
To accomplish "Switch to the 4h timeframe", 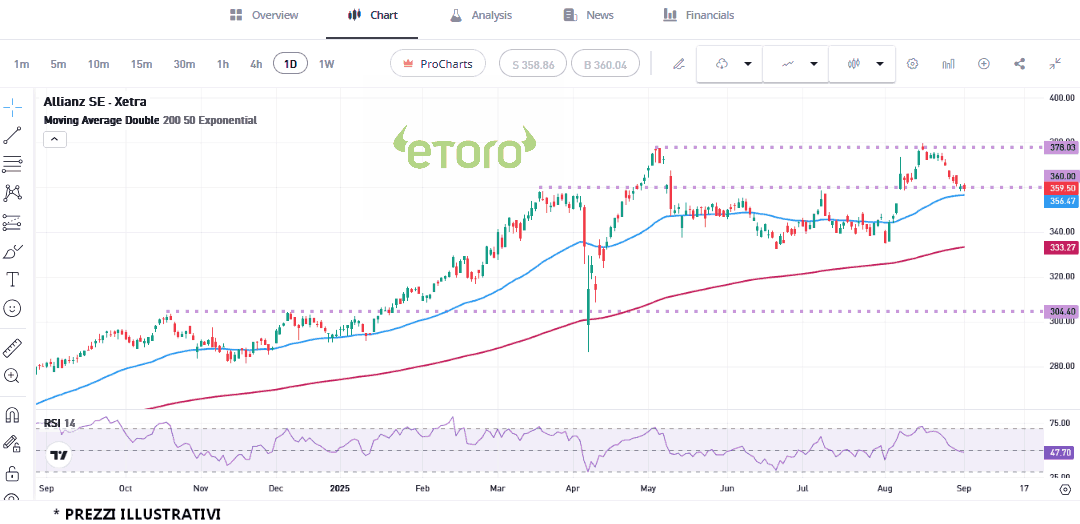I will click(x=256, y=64).
